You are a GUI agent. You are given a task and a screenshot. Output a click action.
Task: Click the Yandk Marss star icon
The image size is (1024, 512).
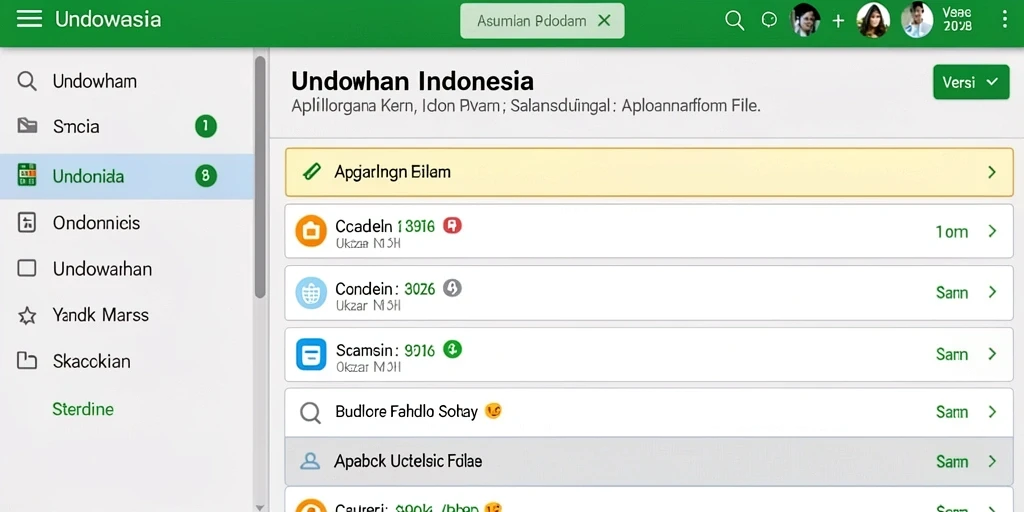pos(27,316)
